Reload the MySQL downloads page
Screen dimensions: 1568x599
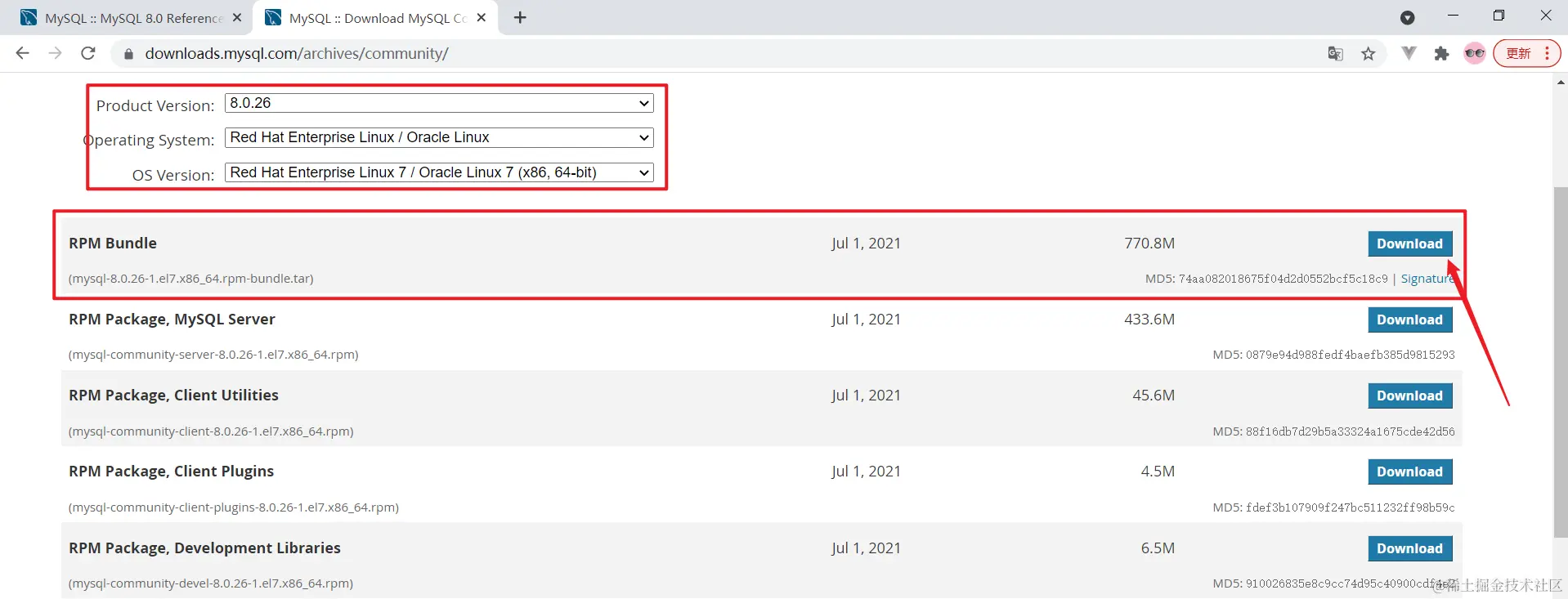(x=88, y=53)
